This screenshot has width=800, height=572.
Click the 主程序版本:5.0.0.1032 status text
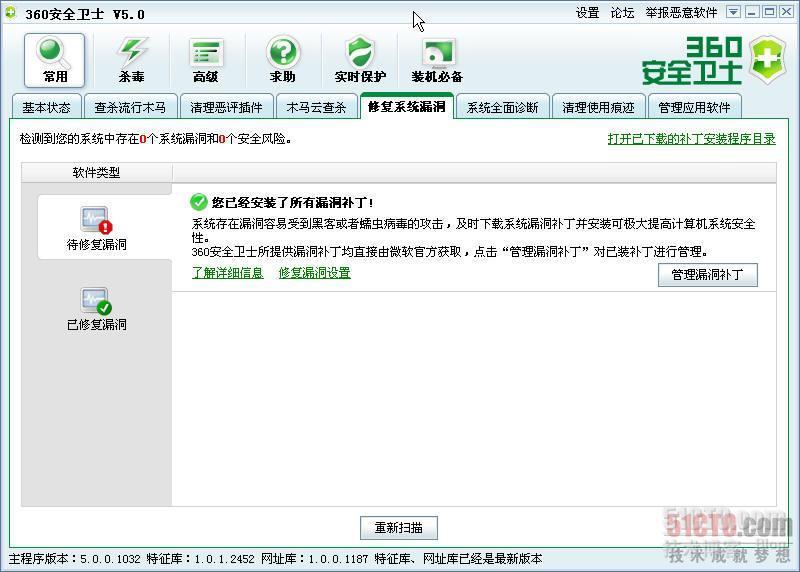pyautogui.click(x=74, y=559)
